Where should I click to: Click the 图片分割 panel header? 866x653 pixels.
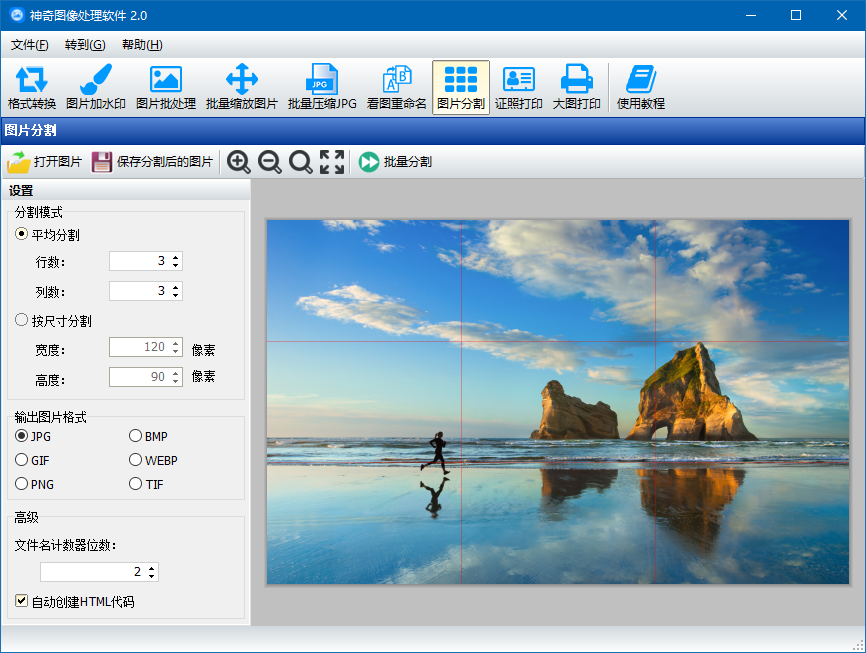432,131
